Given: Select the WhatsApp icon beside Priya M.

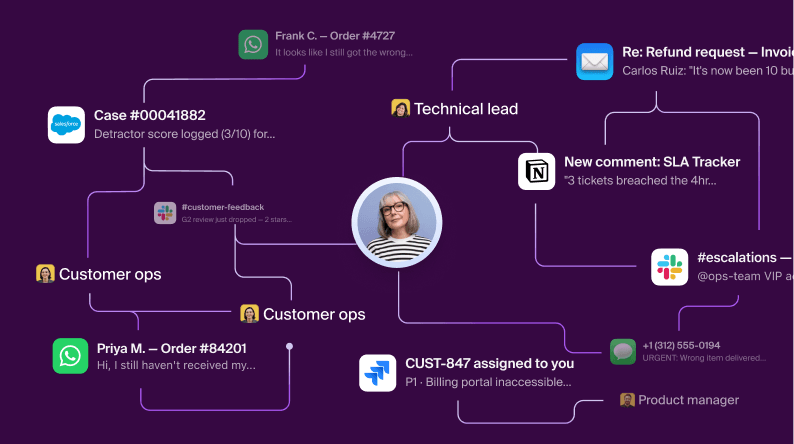Looking at the screenshot, I should coord(70,356).
